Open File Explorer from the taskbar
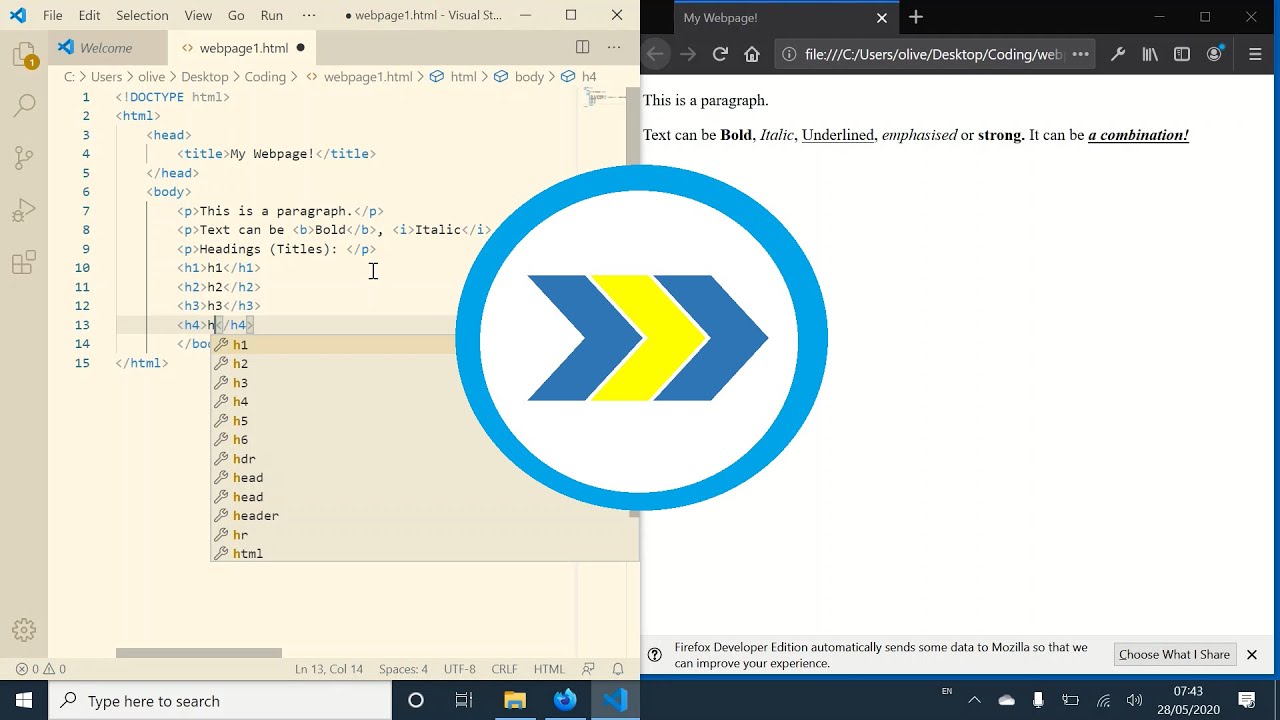The image size is (1280, 720). click(515, 700)
